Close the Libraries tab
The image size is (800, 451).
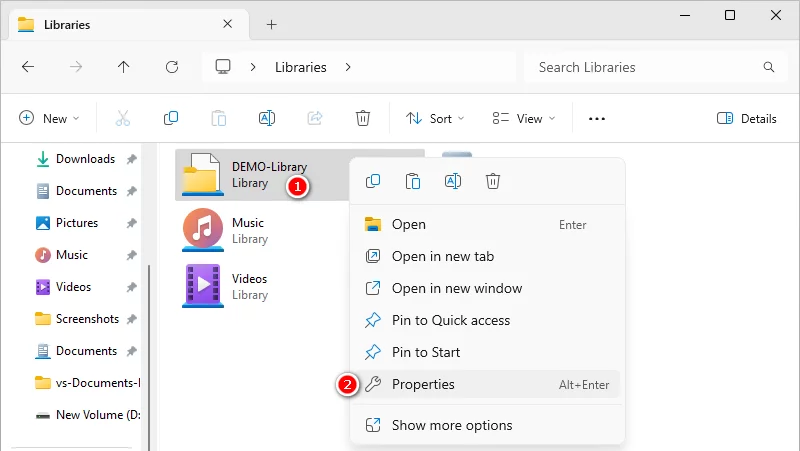click(228, 24)
